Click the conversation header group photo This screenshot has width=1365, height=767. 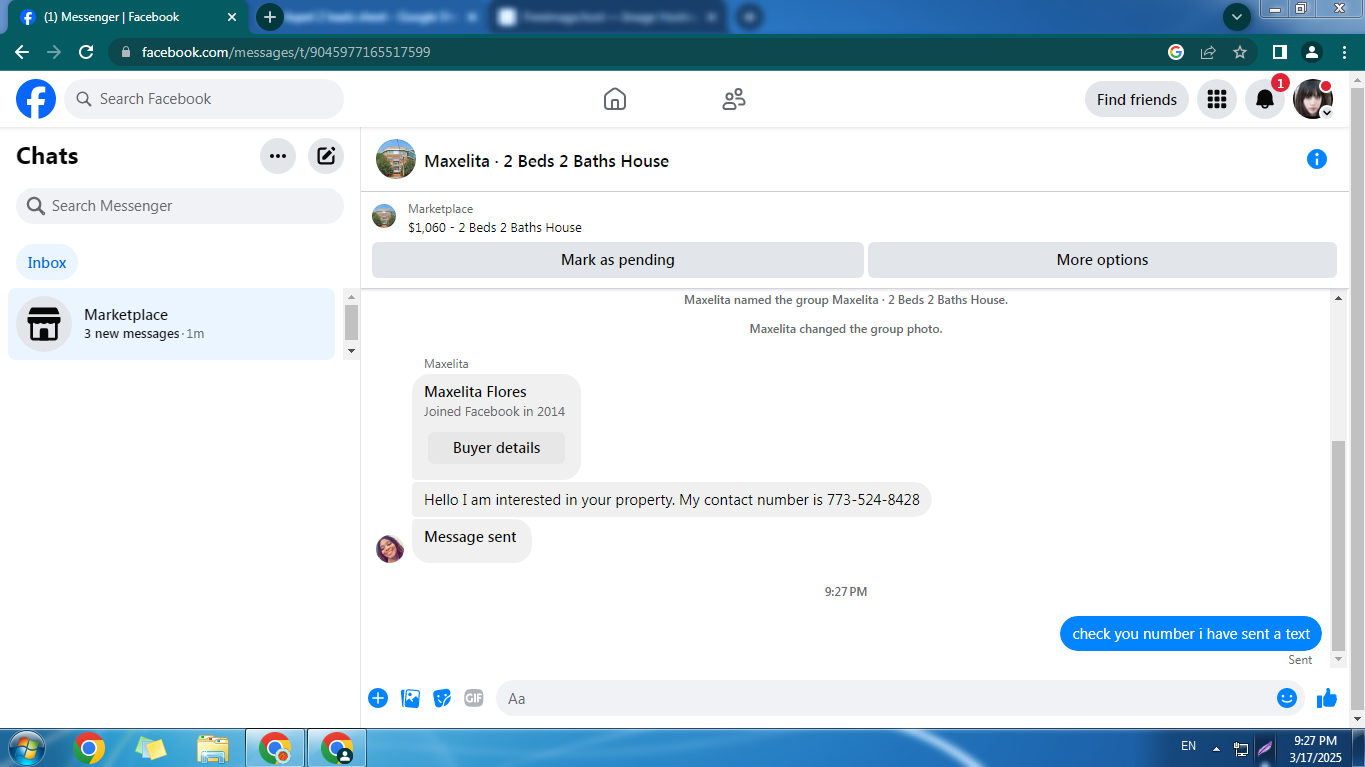tap(396, 159)
